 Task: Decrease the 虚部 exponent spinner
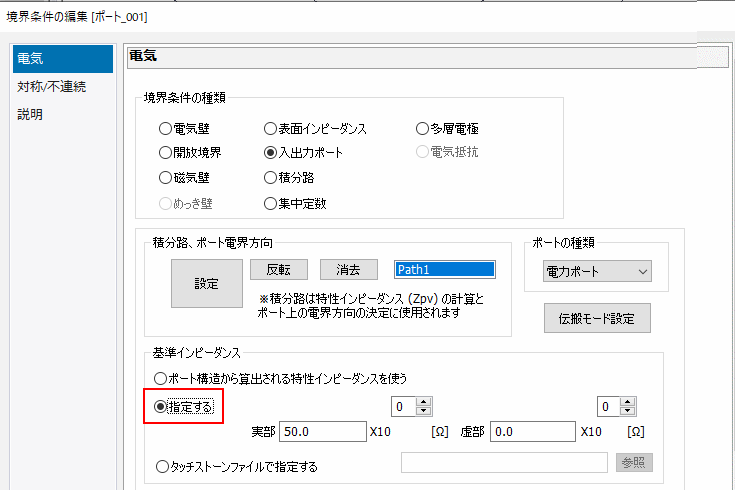629,411
